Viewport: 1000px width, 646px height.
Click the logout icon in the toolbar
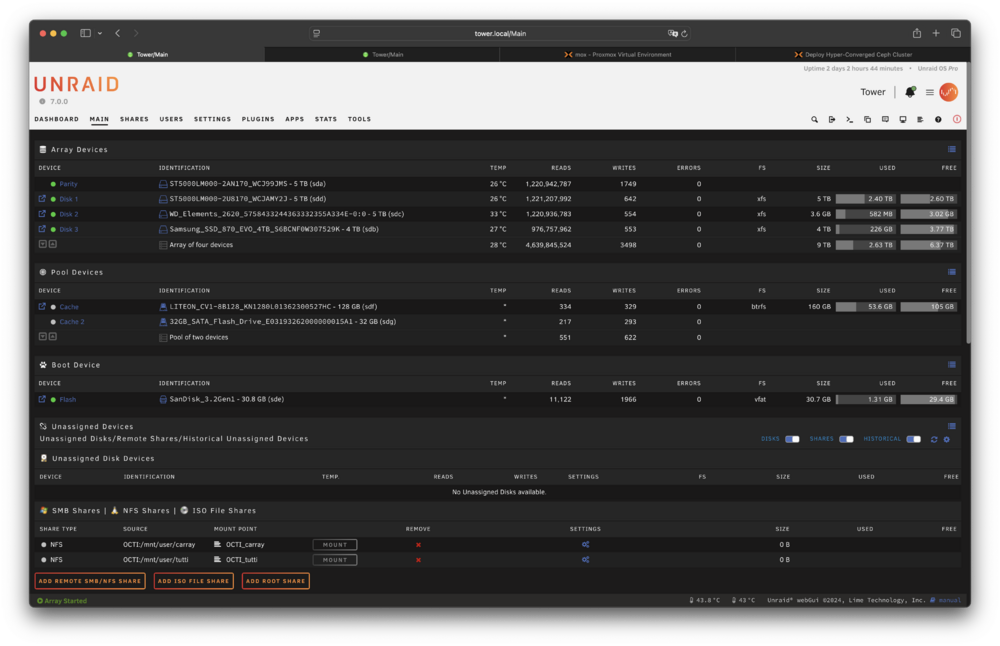pos(832,119)
